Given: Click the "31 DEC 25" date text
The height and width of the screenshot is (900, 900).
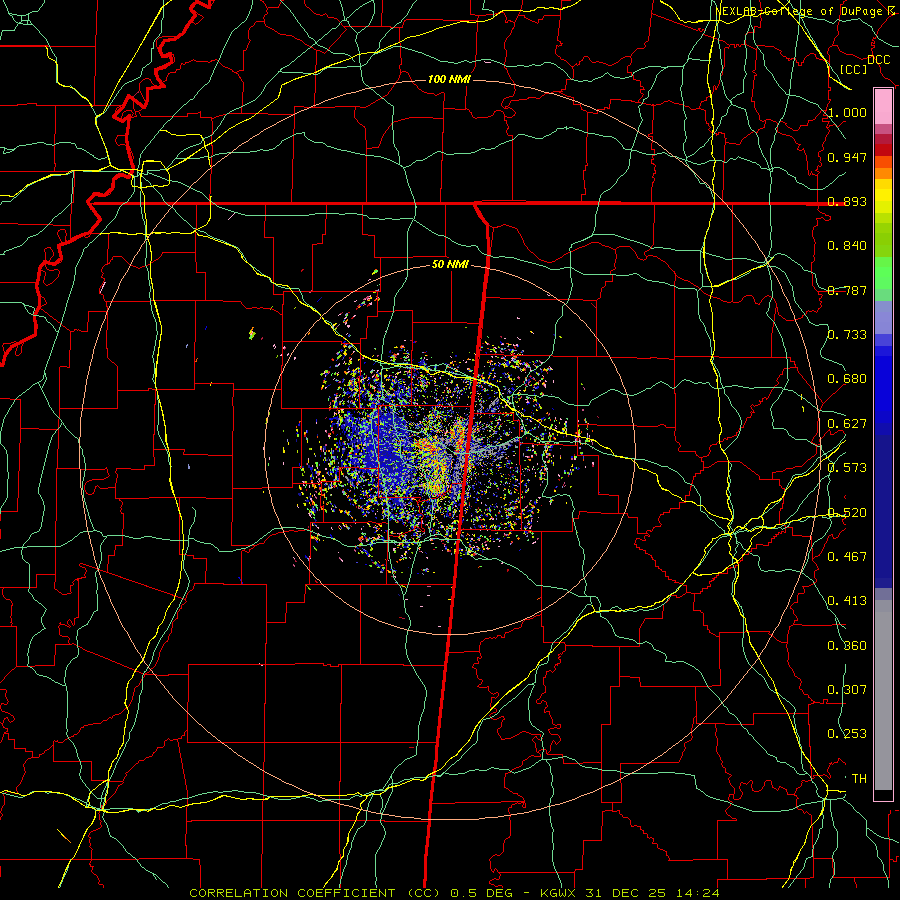Looking at the screenshot, I should 624,893.
